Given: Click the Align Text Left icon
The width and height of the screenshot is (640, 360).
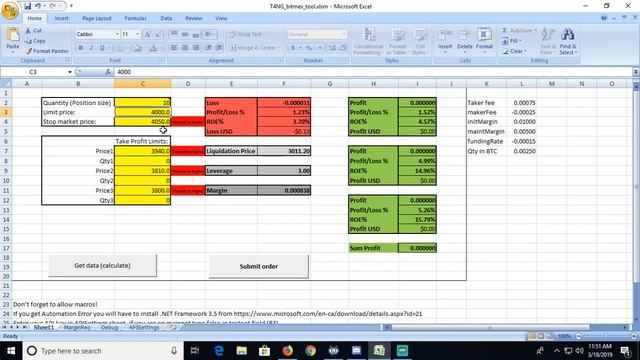Looking at the screenshot, I should pyautogui.click(x=174, y=48).
